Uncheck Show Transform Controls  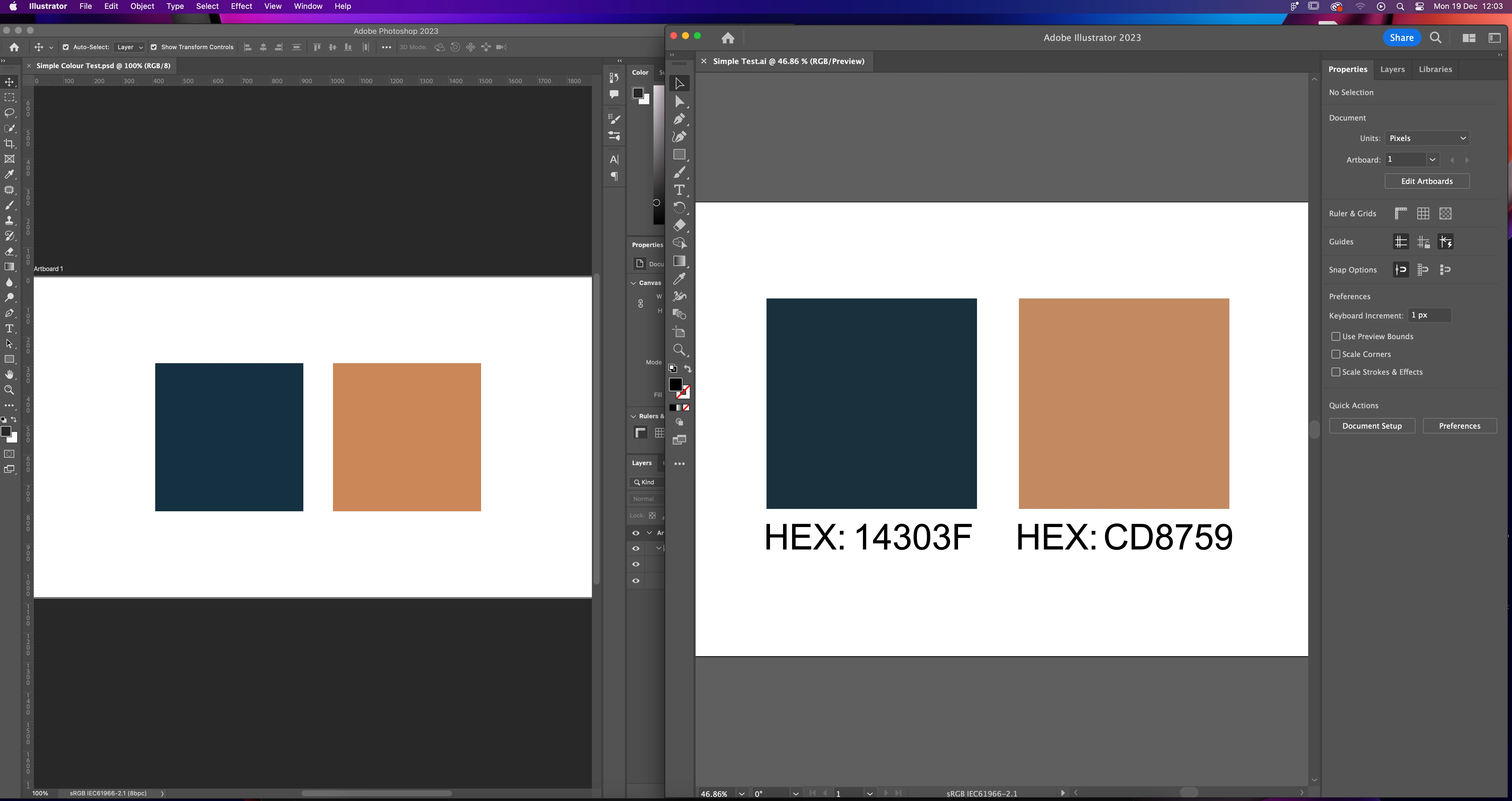tap(154, 47)
